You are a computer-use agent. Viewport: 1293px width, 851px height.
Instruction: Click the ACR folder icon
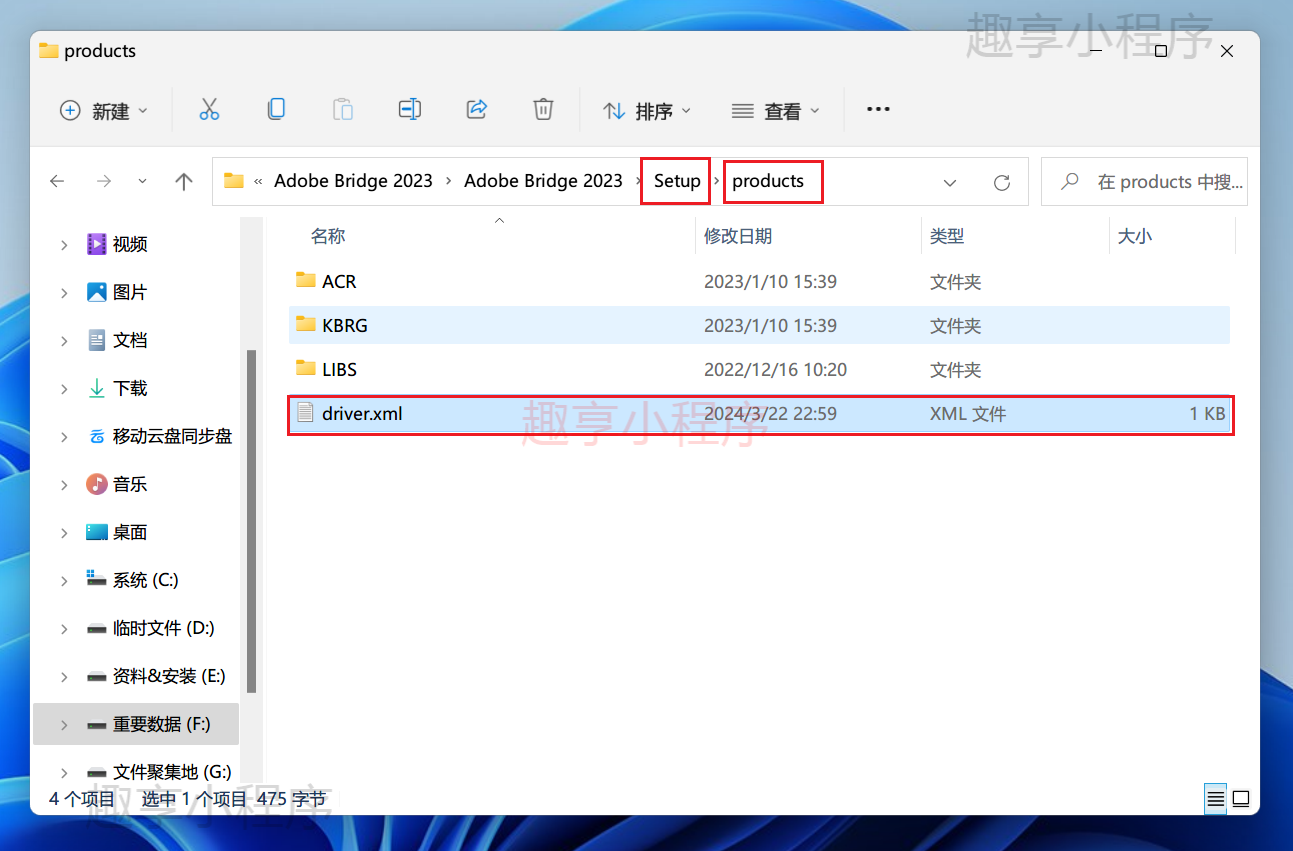[306, 281]
